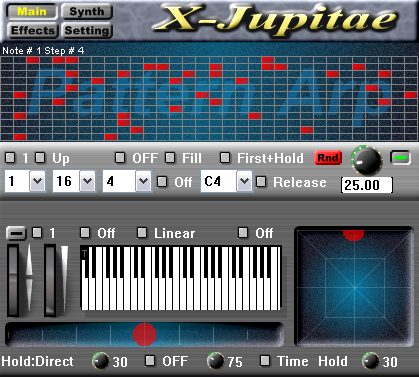Screen dimensions: 419x377
Task: Click the red Rnd randomize button
Action: point(328,158)
